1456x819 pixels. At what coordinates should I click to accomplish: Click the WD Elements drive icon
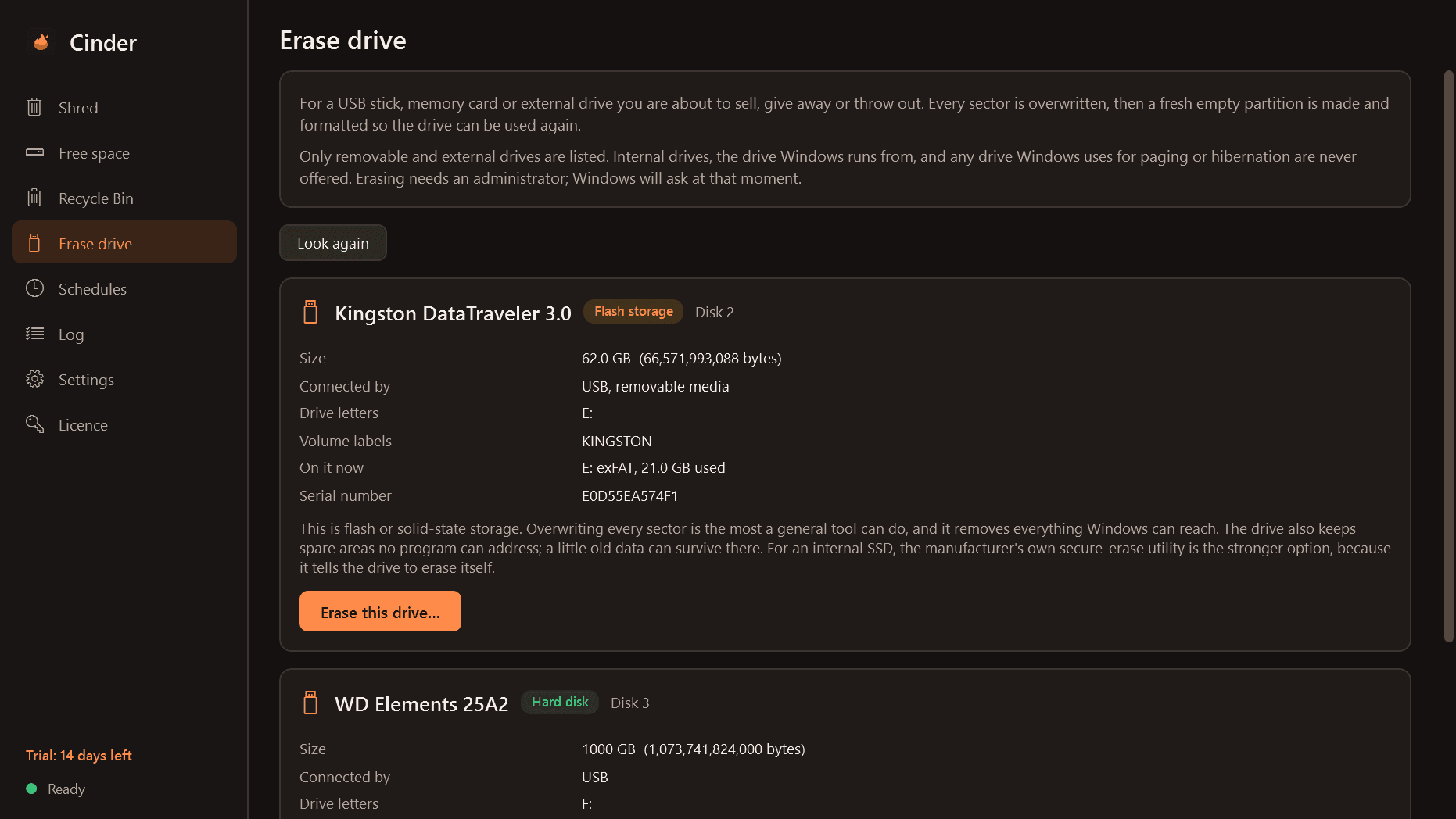[x=310, y=703]
